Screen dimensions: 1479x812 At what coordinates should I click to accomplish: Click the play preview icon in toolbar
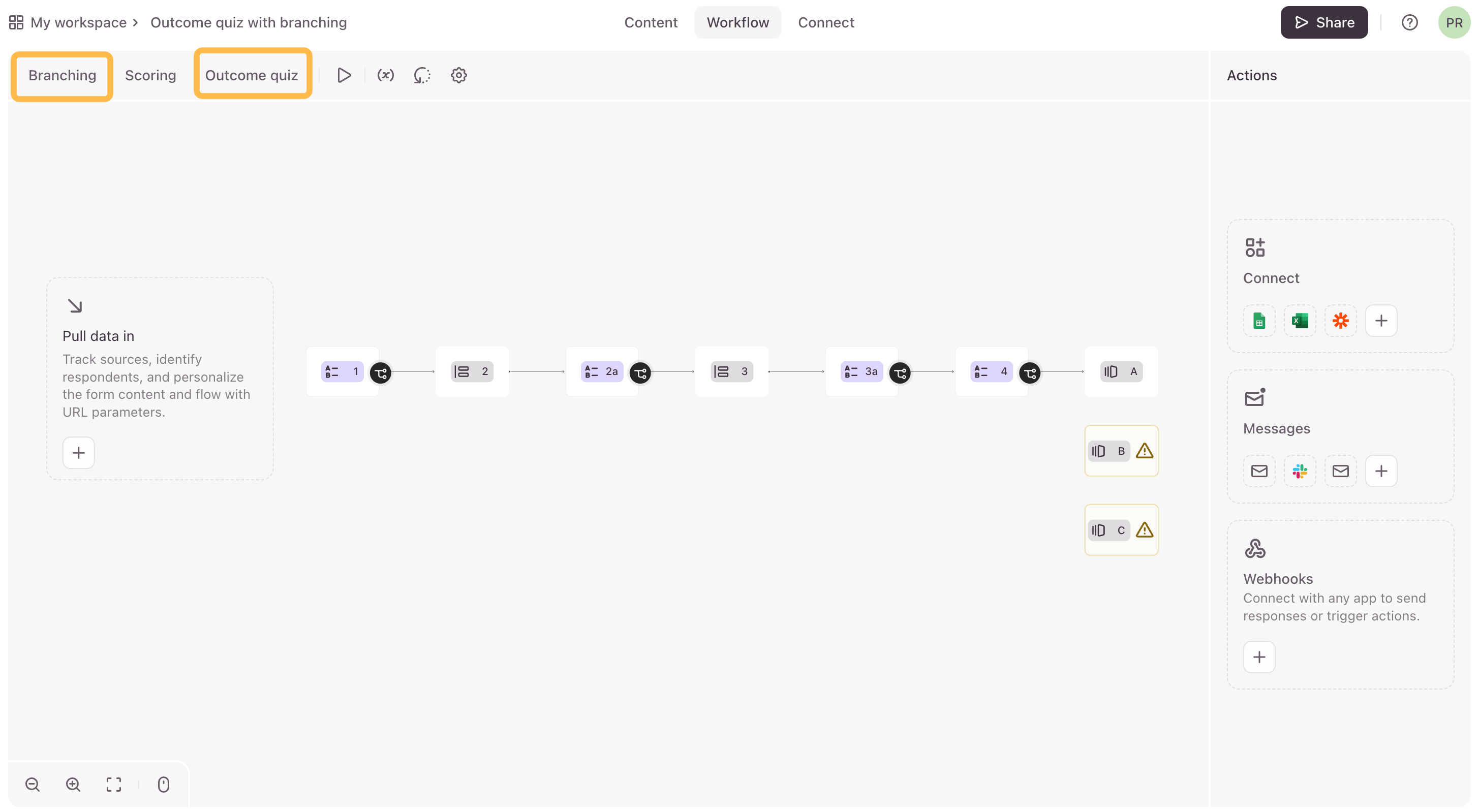344,75
